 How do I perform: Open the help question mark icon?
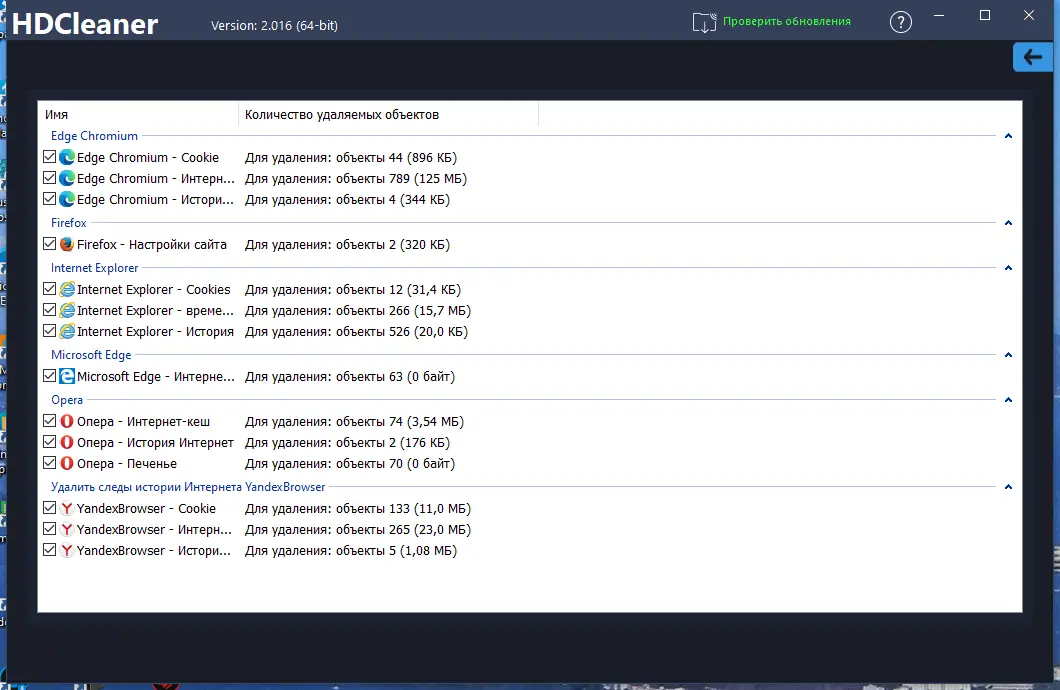pyautogui.click(x=900, y=22)
